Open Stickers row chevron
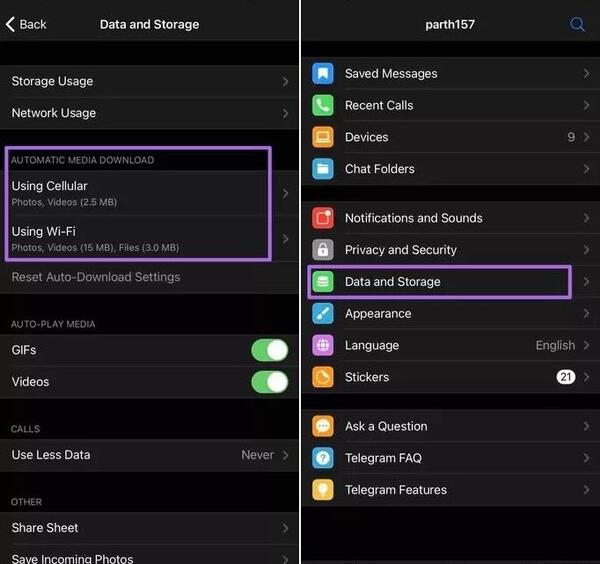The width and height of the screenshot is (600, 564). [x=586, y=377]
